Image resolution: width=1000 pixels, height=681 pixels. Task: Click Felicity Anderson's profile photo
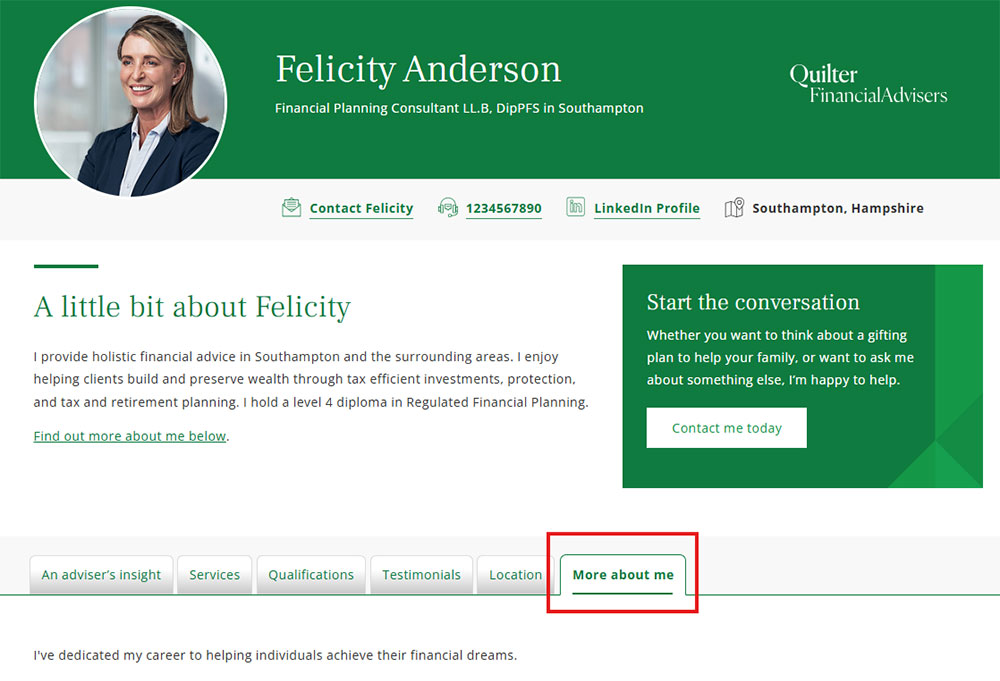coord(131,101)
